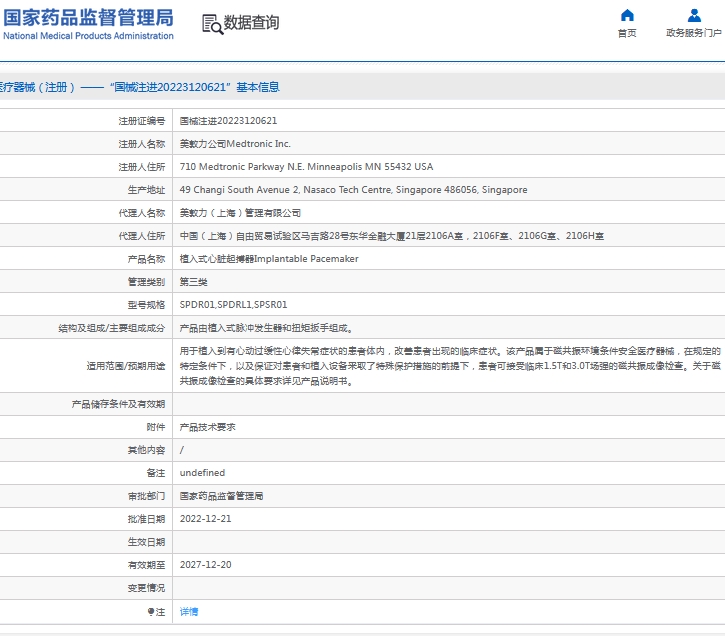Click the expiry date 2027-12-20

click(205, 565)
